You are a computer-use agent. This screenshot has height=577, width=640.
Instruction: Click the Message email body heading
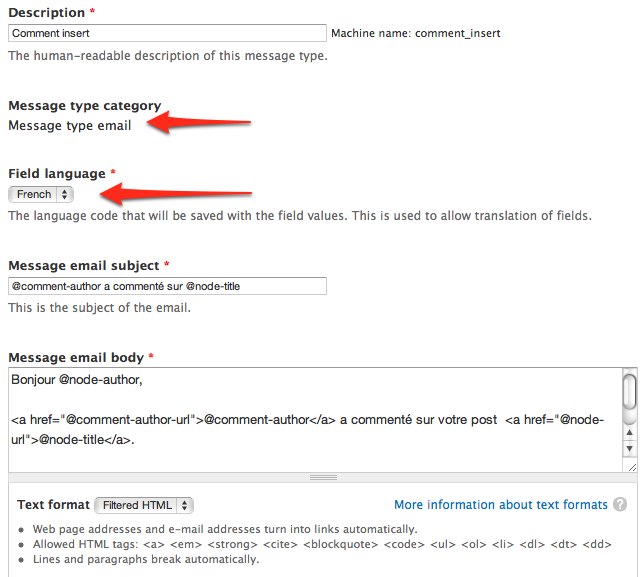click(76, 357)
